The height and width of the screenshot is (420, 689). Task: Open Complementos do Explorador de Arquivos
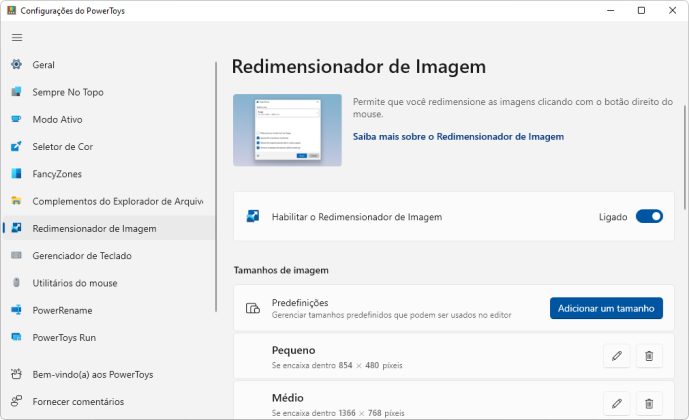[118, 201]
